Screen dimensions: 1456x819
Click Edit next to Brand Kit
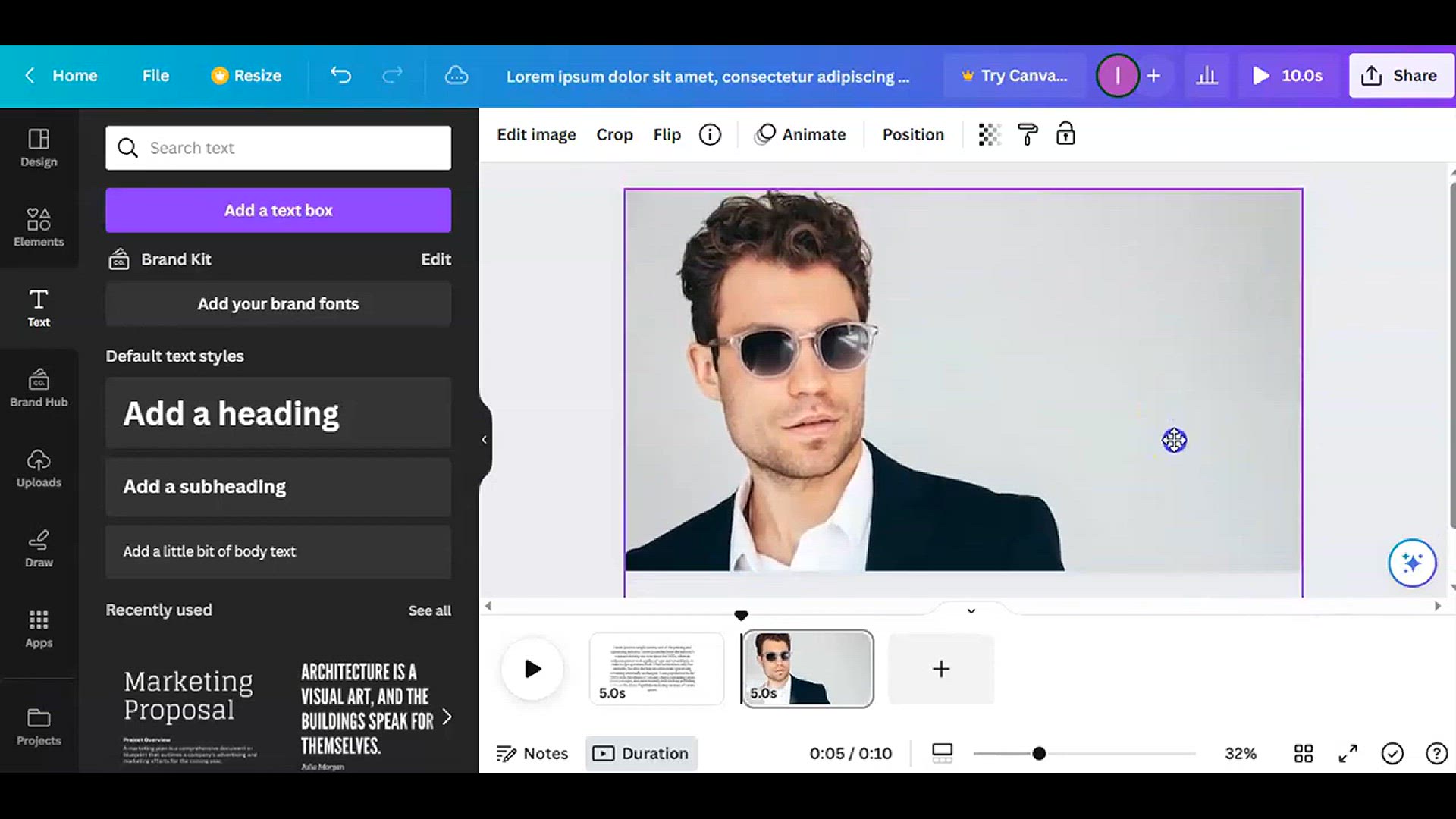pos(436,259)
